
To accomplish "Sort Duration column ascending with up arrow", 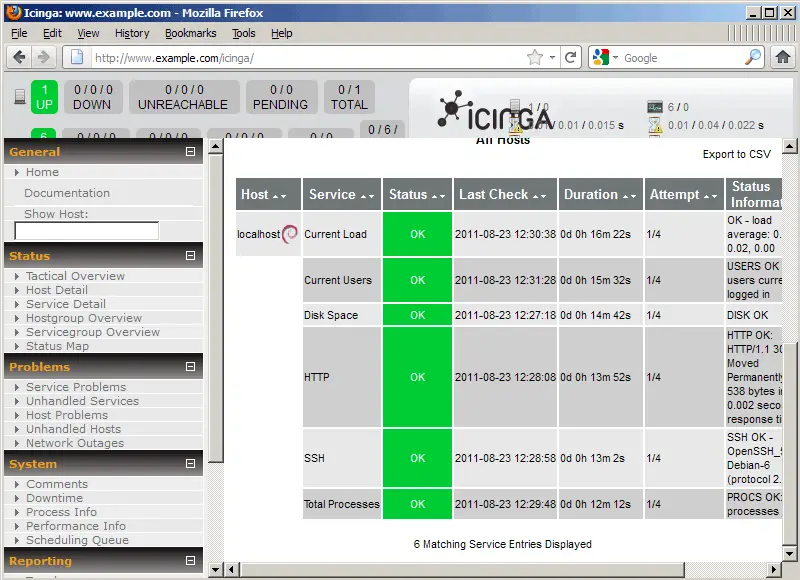I will tap(626, 196).
